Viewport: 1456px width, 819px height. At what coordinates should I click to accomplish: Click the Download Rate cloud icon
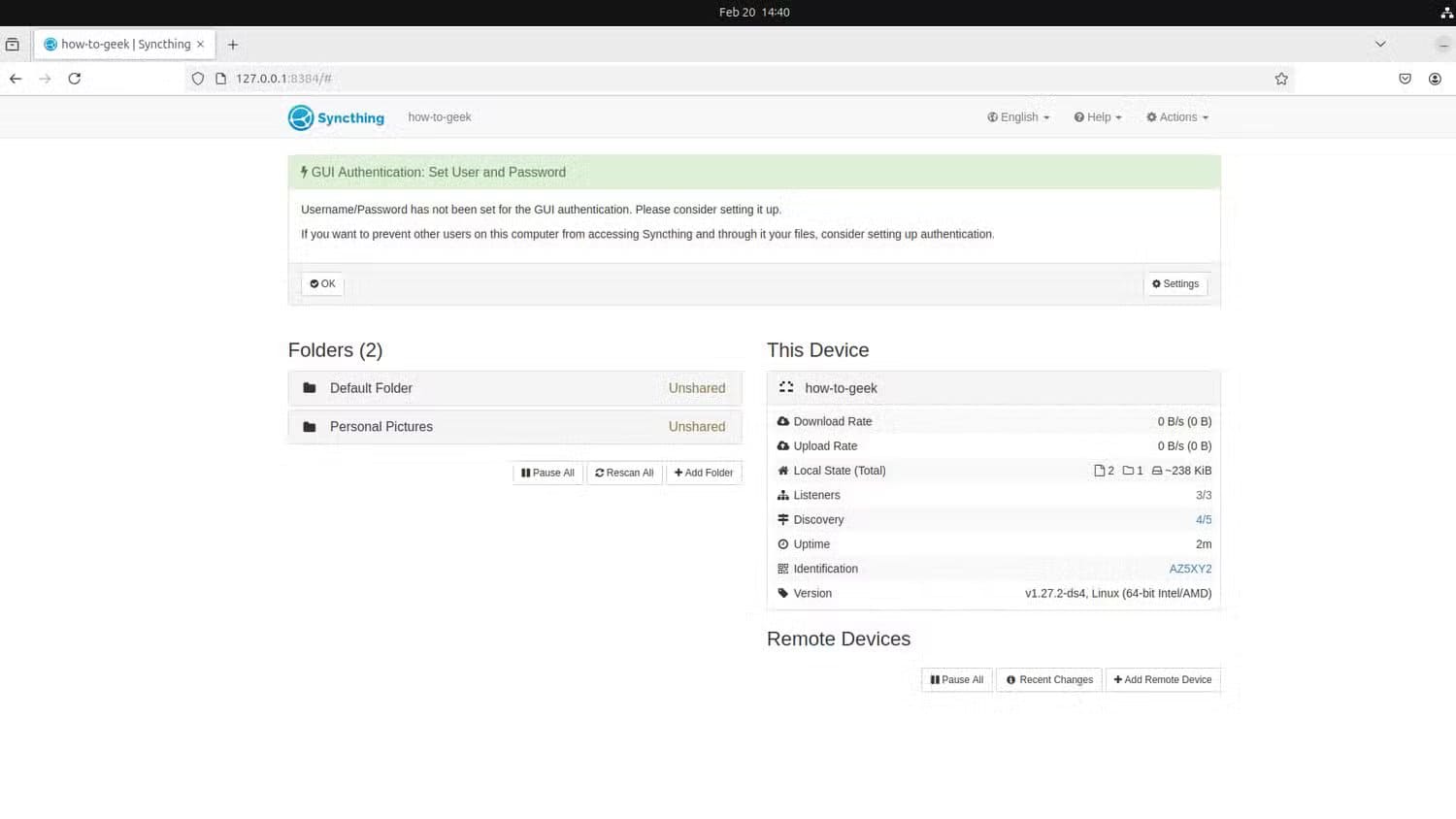(783, 421)
